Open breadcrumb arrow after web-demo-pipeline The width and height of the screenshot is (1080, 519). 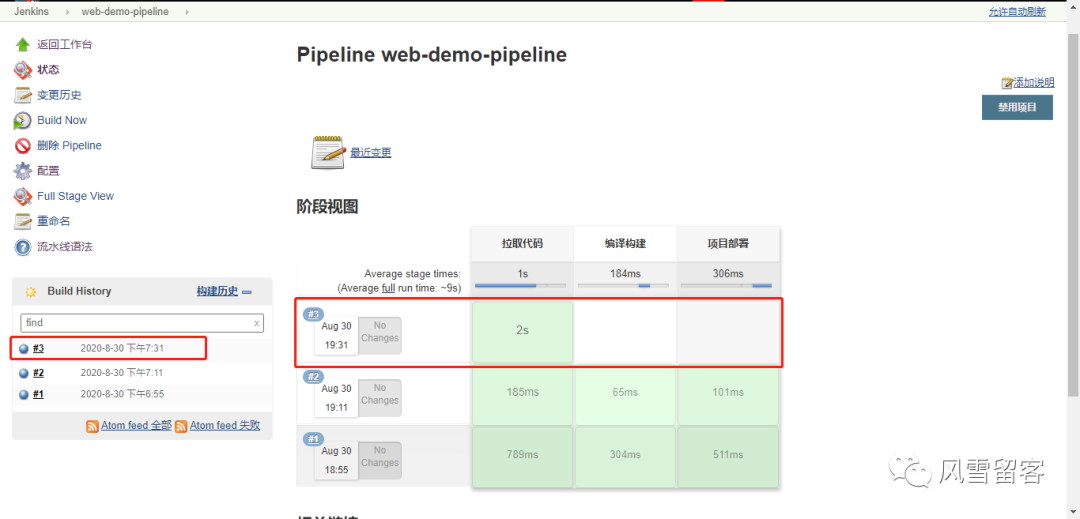coord(187,12)
